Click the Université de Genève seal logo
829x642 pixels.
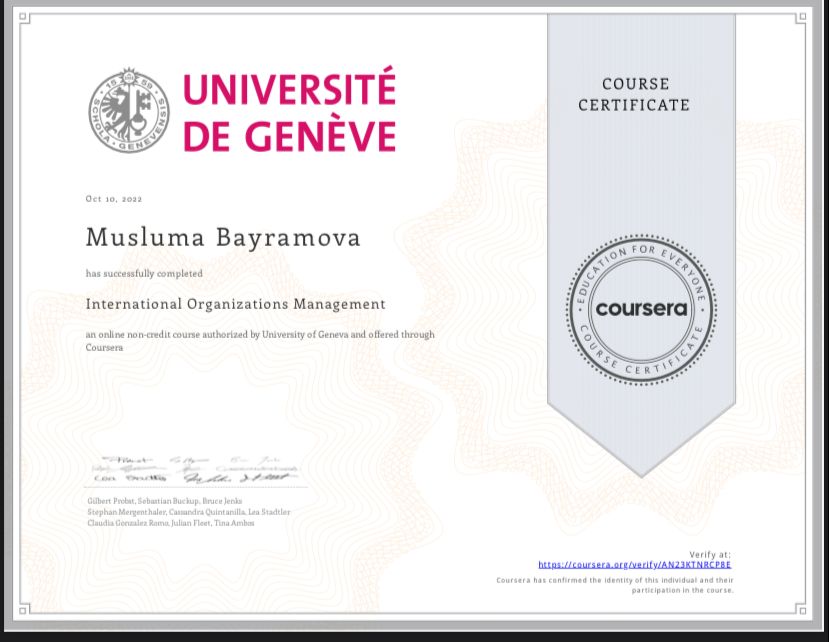pyautogui.click(x=129, y=111)
